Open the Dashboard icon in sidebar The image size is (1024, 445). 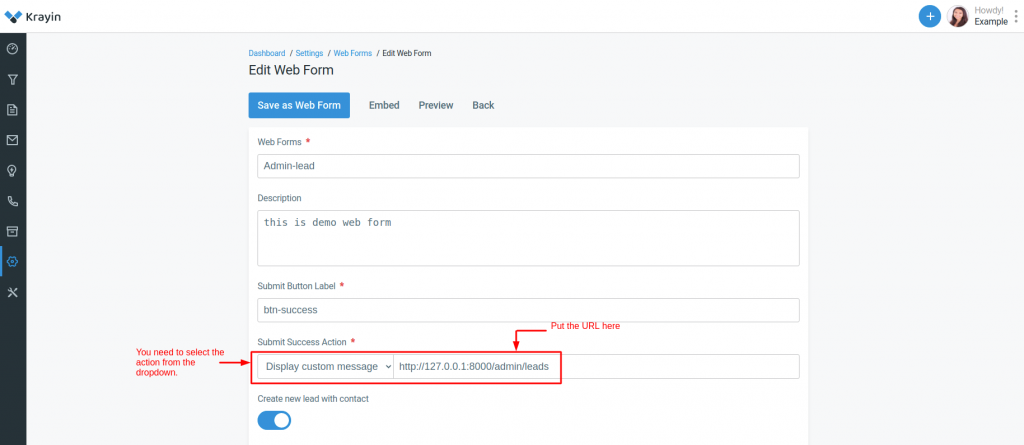coord(12,49)
